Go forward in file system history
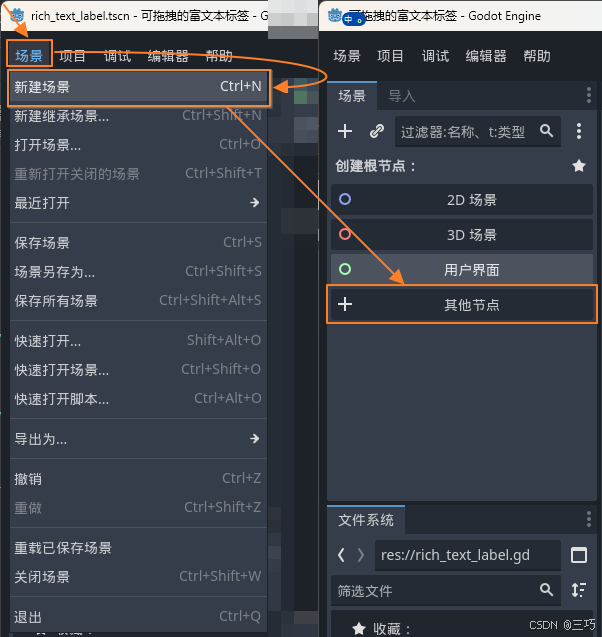This screenshot has width=602, height=637. [x=361, y=555]
